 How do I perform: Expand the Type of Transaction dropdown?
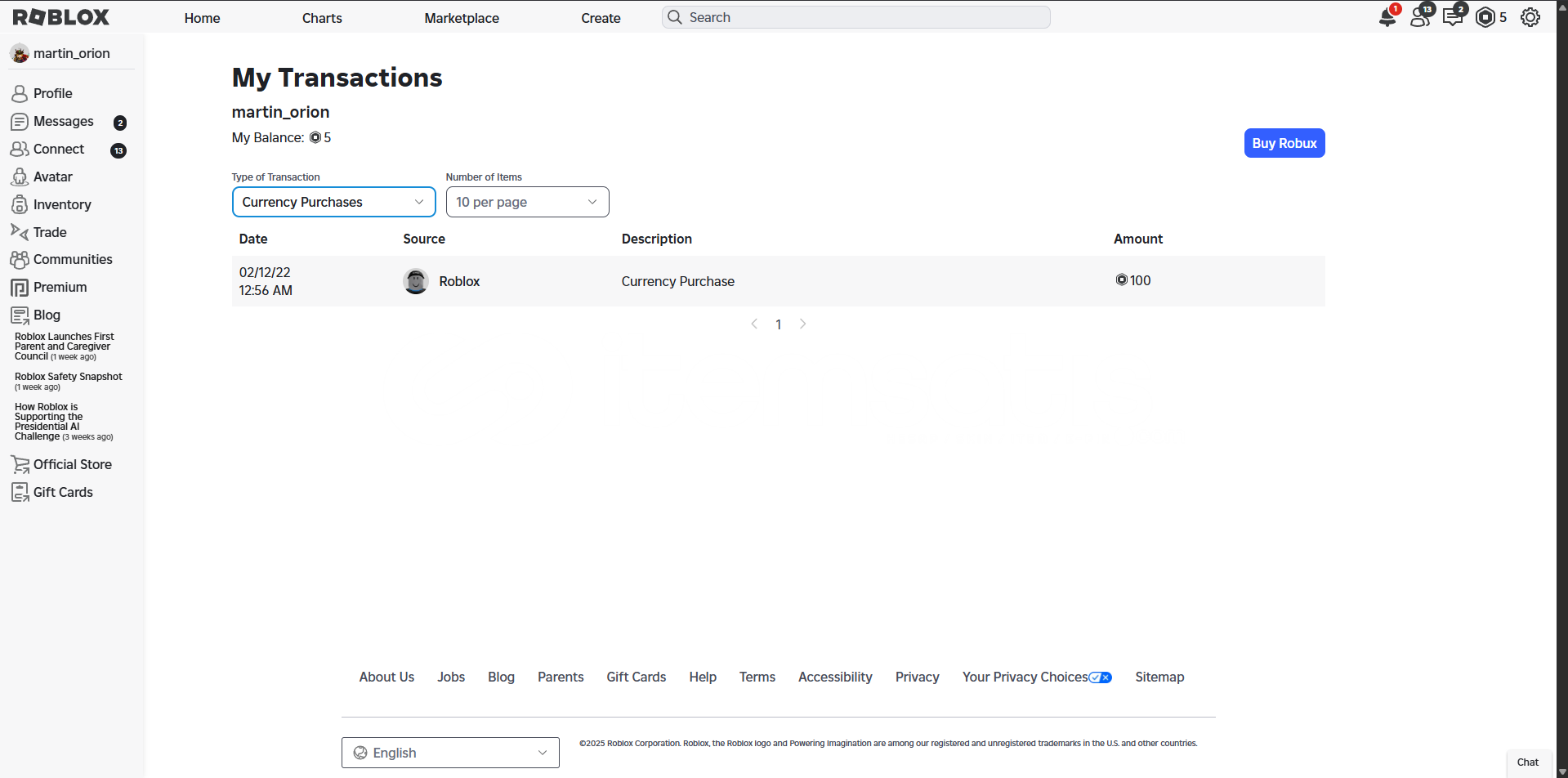tap(333, 202)
